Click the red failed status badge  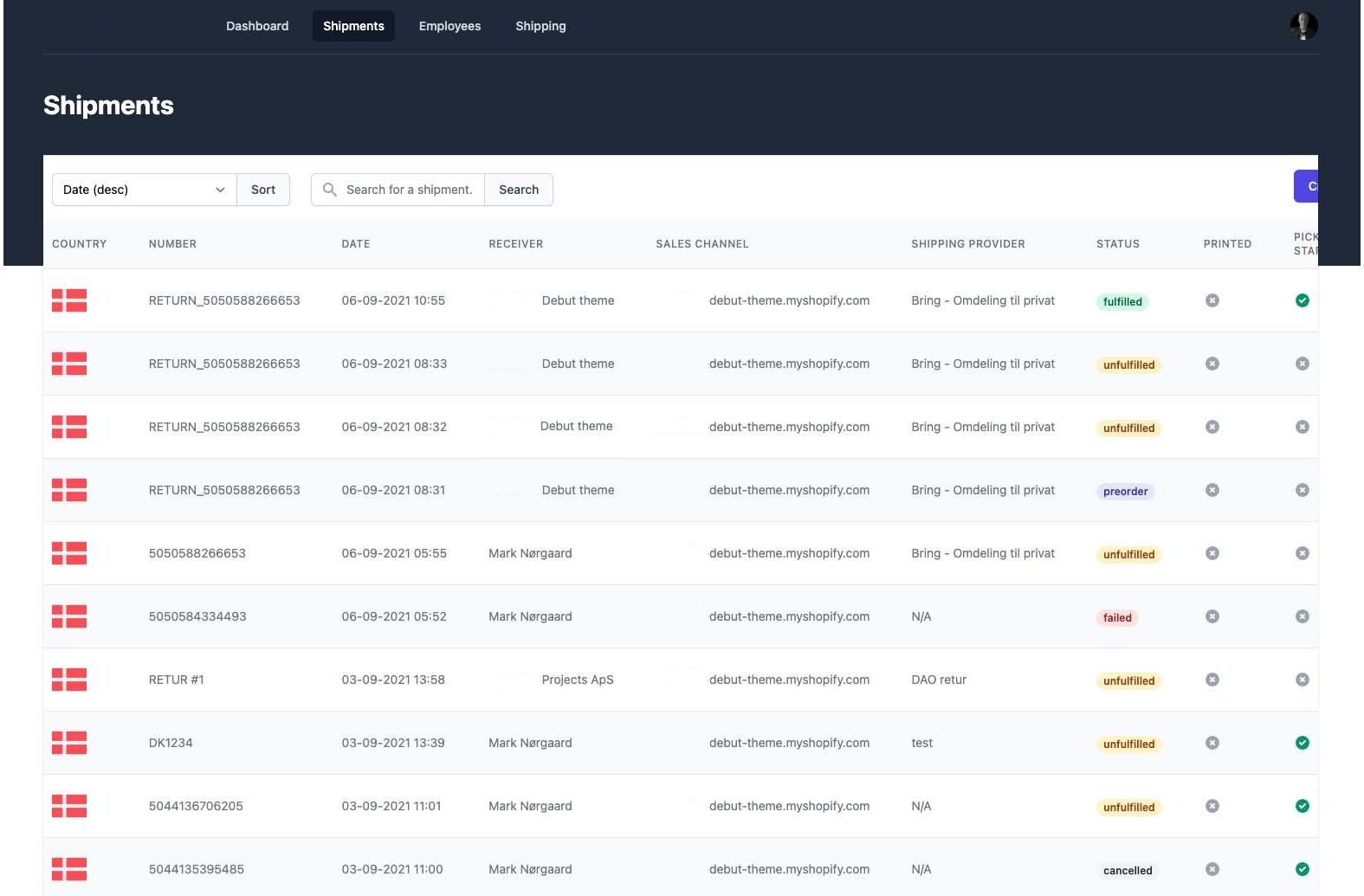pyautogui.click(x=1117, y=617)
